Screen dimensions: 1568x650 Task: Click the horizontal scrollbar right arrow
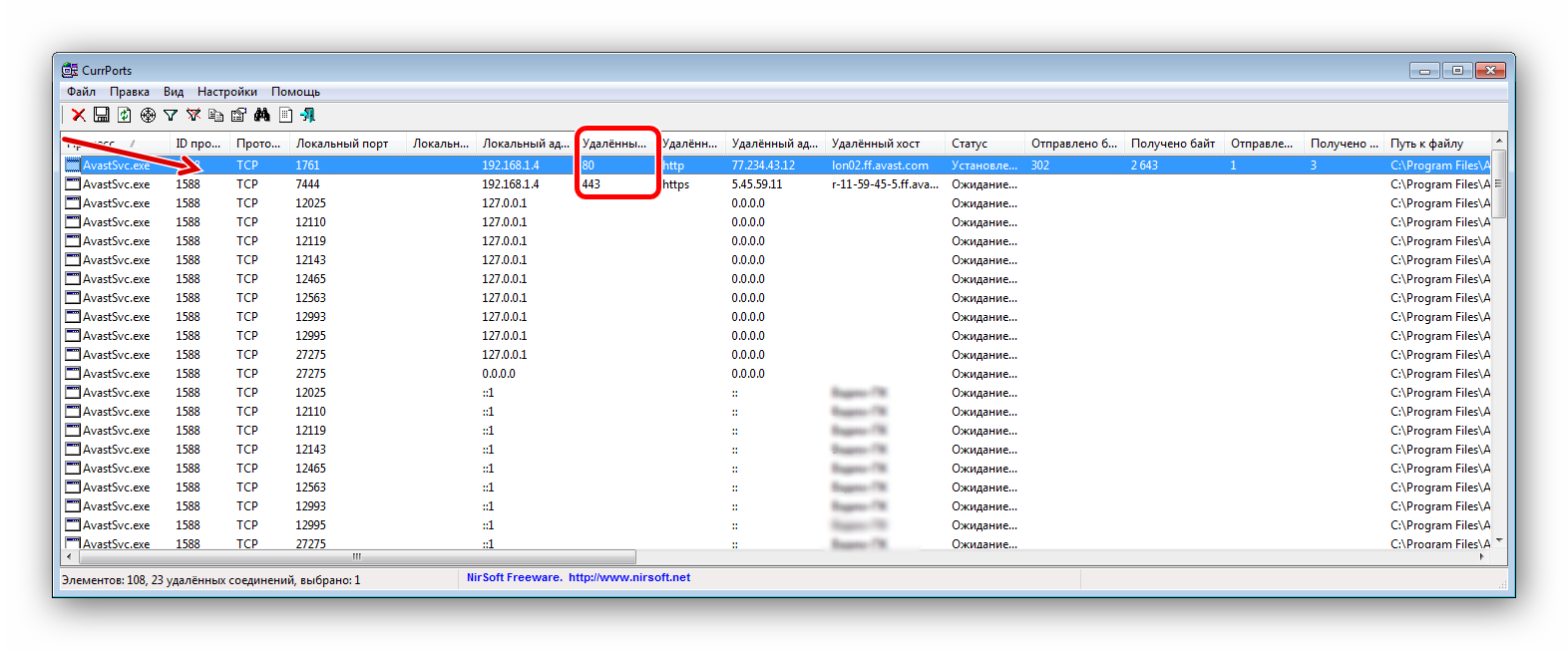click(1483, 556)
